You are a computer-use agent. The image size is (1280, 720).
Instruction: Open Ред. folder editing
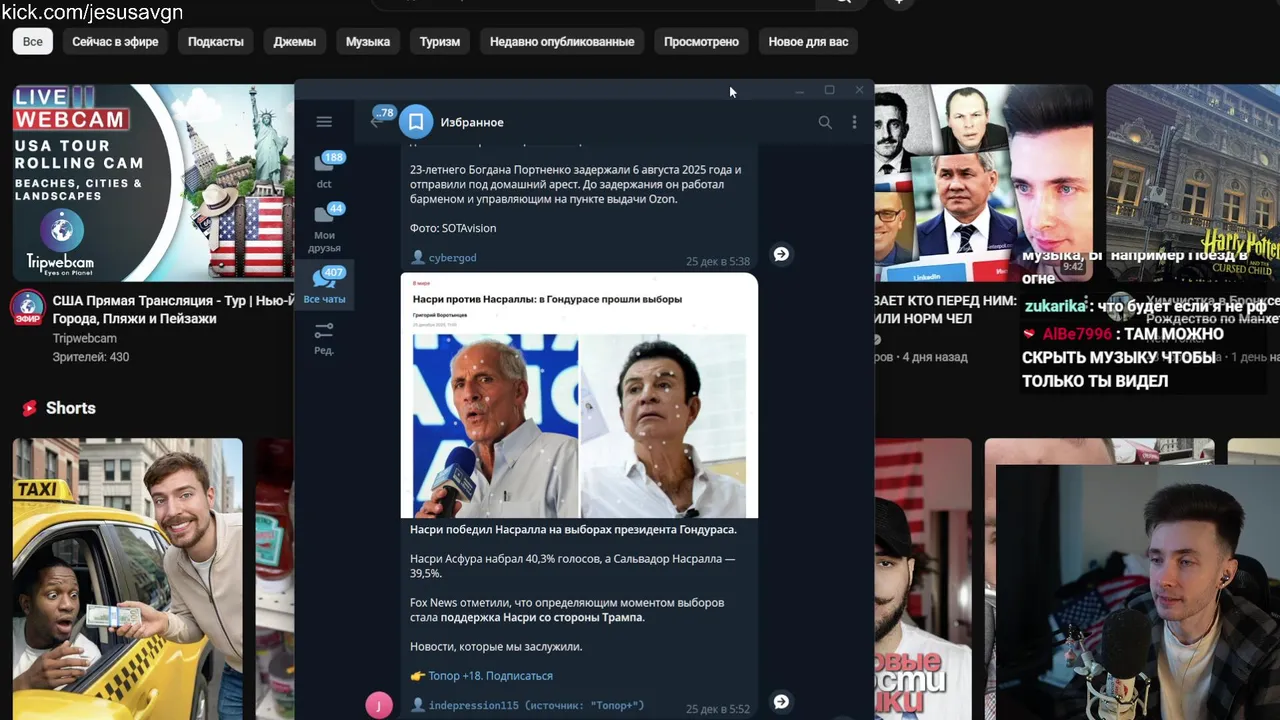[324, 338]
